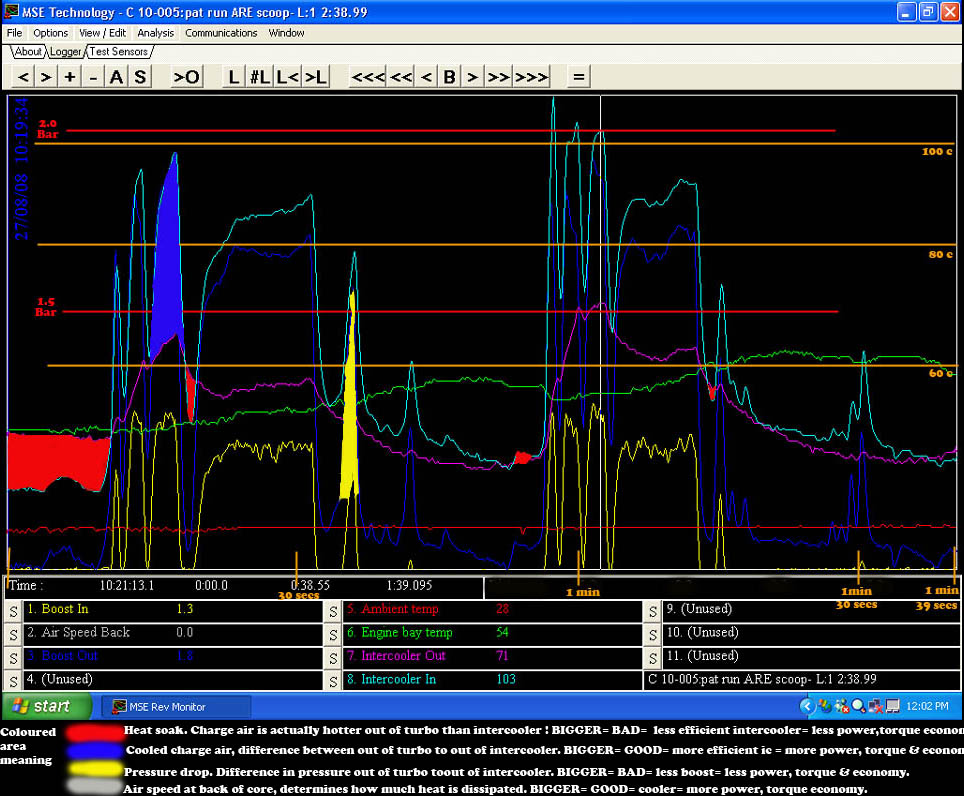Image resolution: width=964 pixels, height=796 pixels.
Task: Click the '<' button left of 'B'
Action: point(426,77)
